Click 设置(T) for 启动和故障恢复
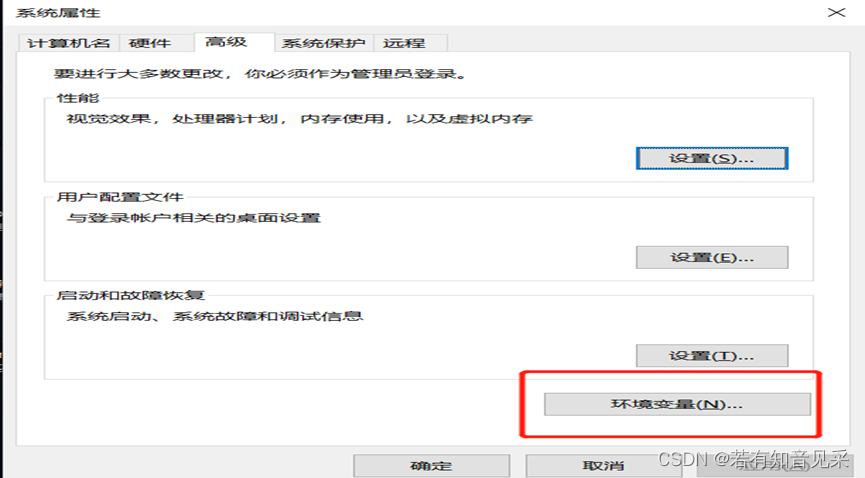865x478 pixels. click(x=712, y=356)
